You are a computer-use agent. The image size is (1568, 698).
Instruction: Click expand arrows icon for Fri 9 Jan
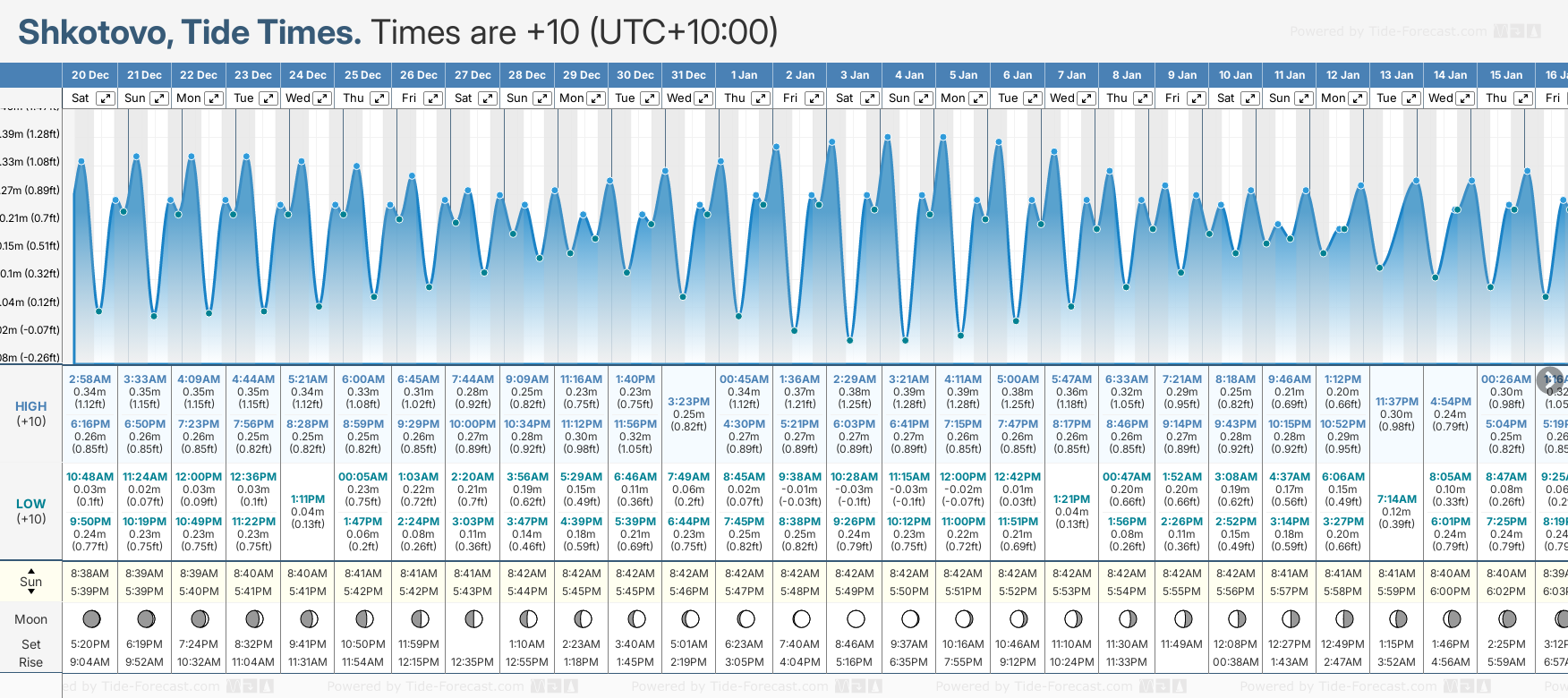point(1197,98)
